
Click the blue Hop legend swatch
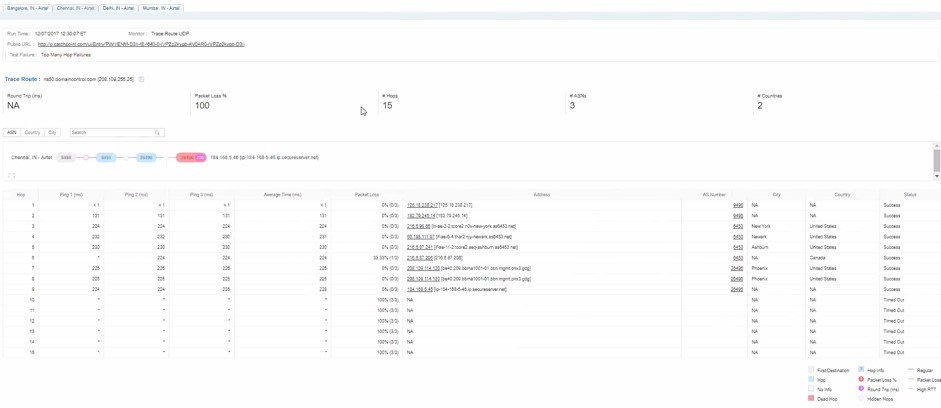tap(811, 380)
